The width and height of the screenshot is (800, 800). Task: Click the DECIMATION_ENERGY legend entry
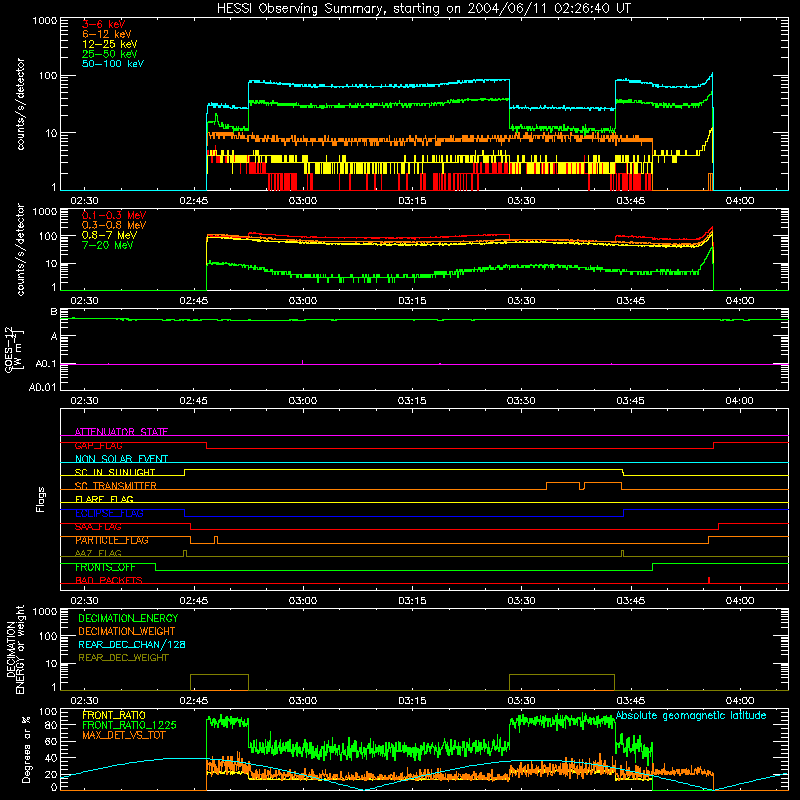click(x=128, y=618)
